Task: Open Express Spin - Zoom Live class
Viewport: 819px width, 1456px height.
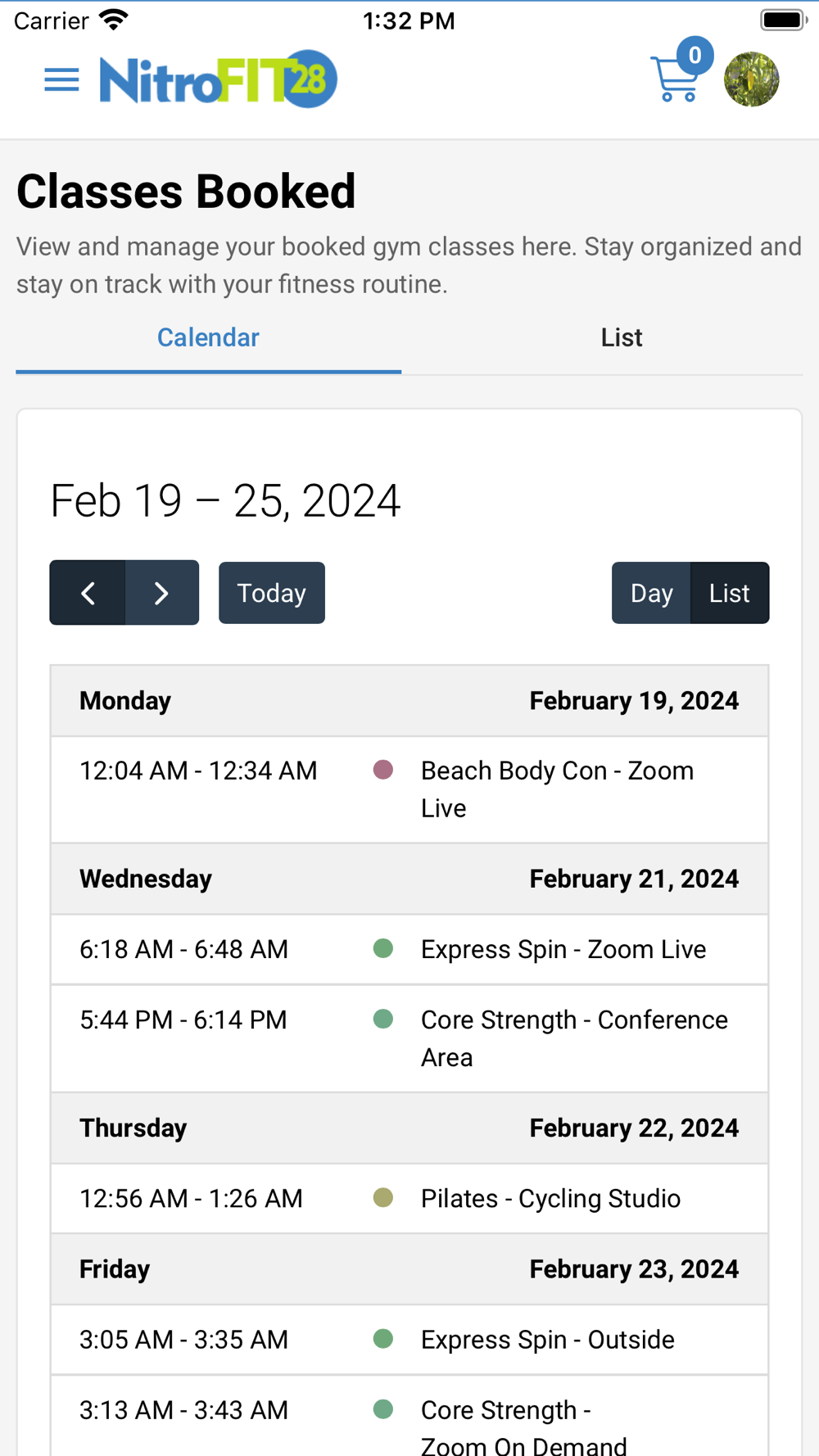Action: tap(563, 949)
